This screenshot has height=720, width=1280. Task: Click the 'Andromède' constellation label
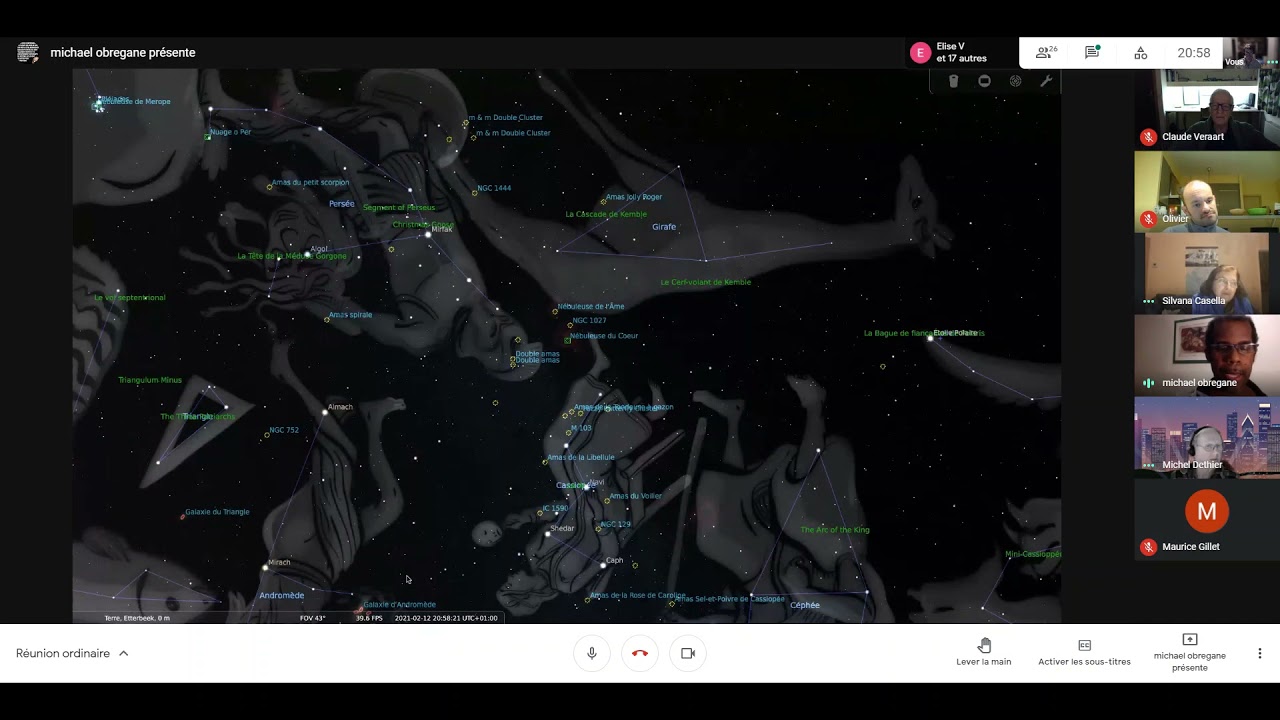pyautogui.click(x=282, y=596)
